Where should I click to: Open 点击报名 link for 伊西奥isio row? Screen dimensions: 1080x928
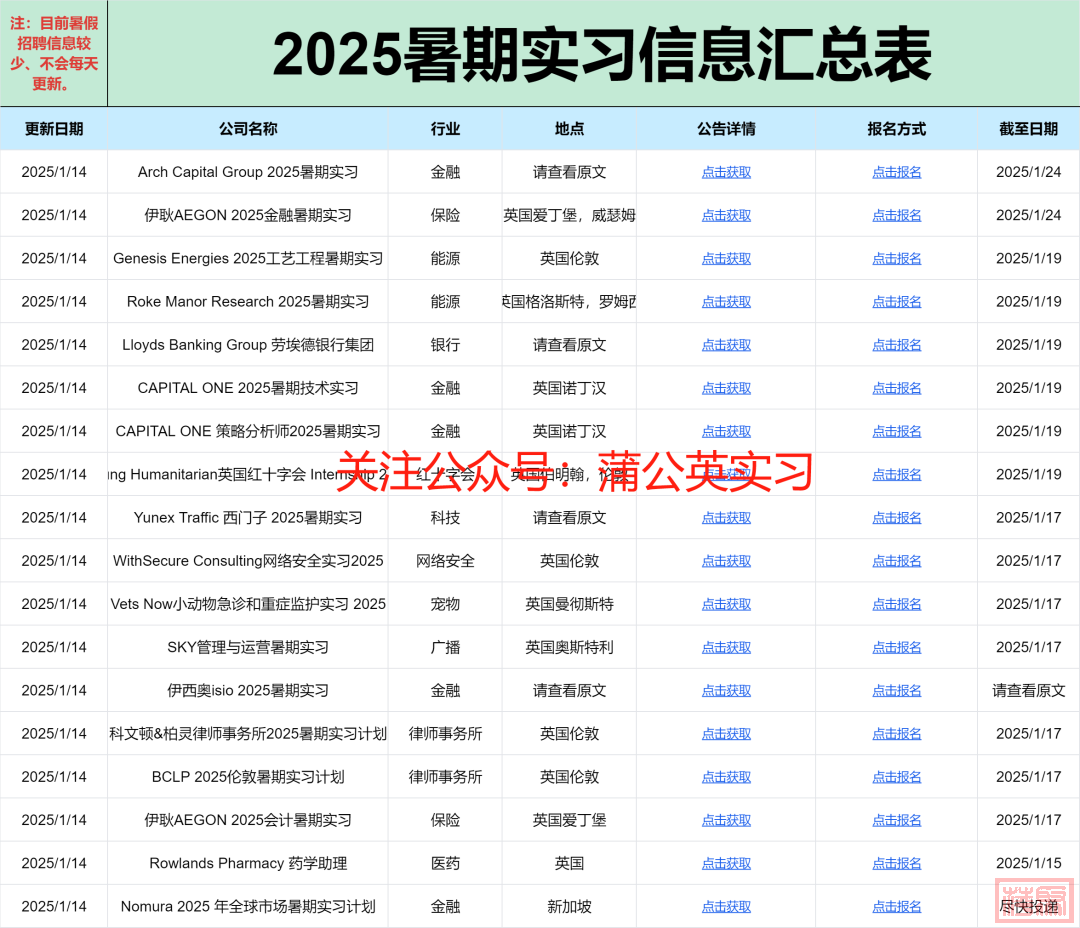coord(896,691)
